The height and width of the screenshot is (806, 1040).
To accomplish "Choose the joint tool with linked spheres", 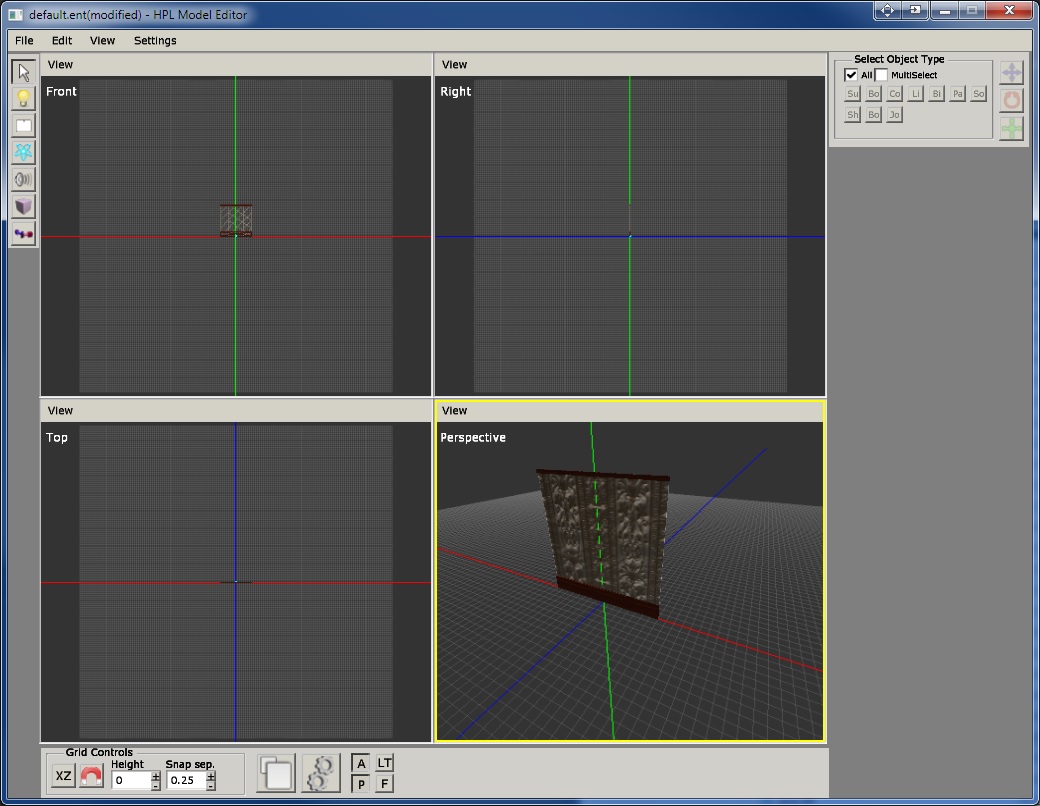I will (x=24, y=234).
